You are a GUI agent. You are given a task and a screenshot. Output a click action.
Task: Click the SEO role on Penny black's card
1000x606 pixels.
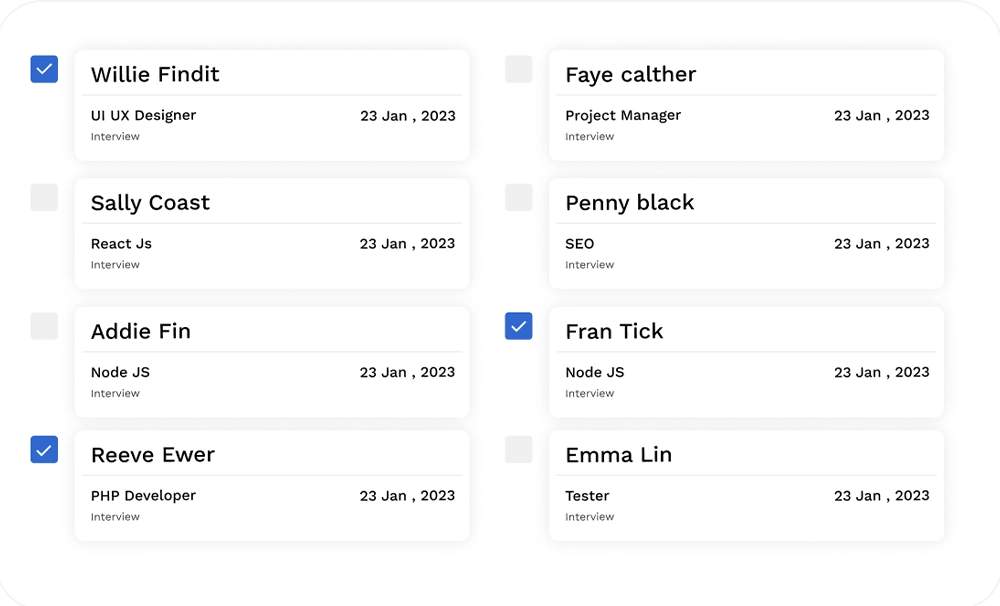pos(580,243)
